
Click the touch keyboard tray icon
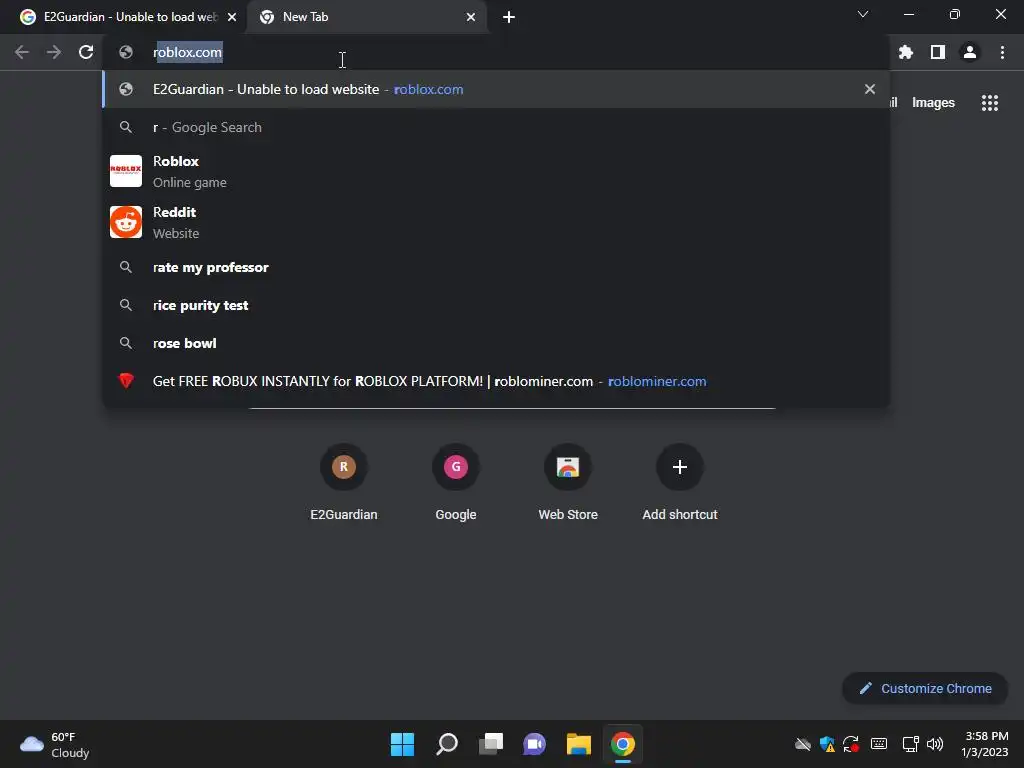coord(879,744)
